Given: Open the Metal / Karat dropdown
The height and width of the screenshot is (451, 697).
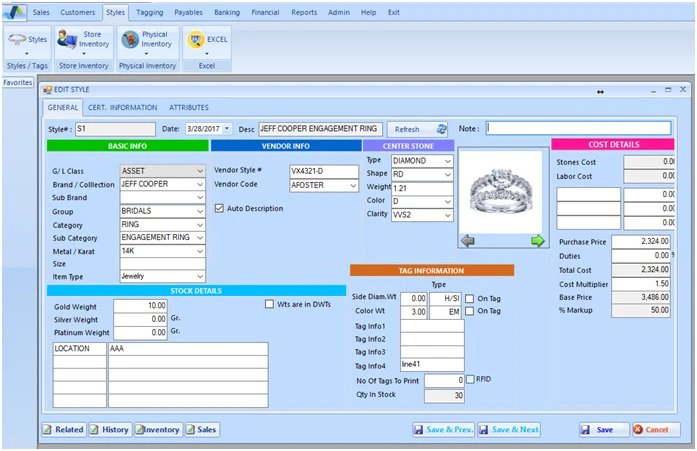Looking at the screenshot, I should tap(200, 251).
